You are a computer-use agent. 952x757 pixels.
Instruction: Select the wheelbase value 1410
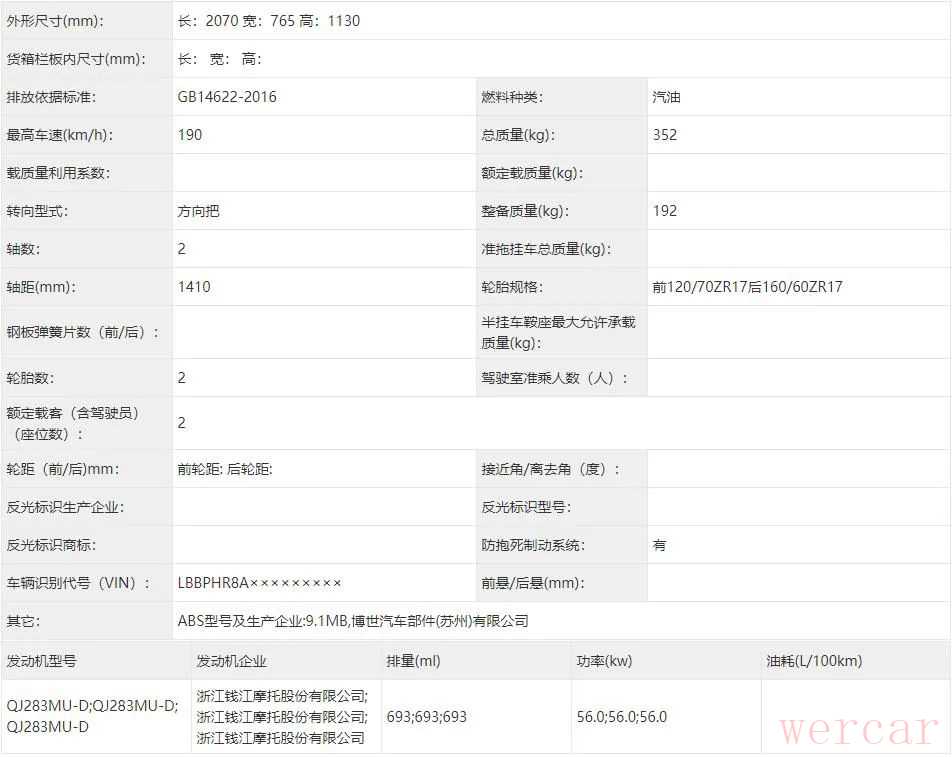194,287
